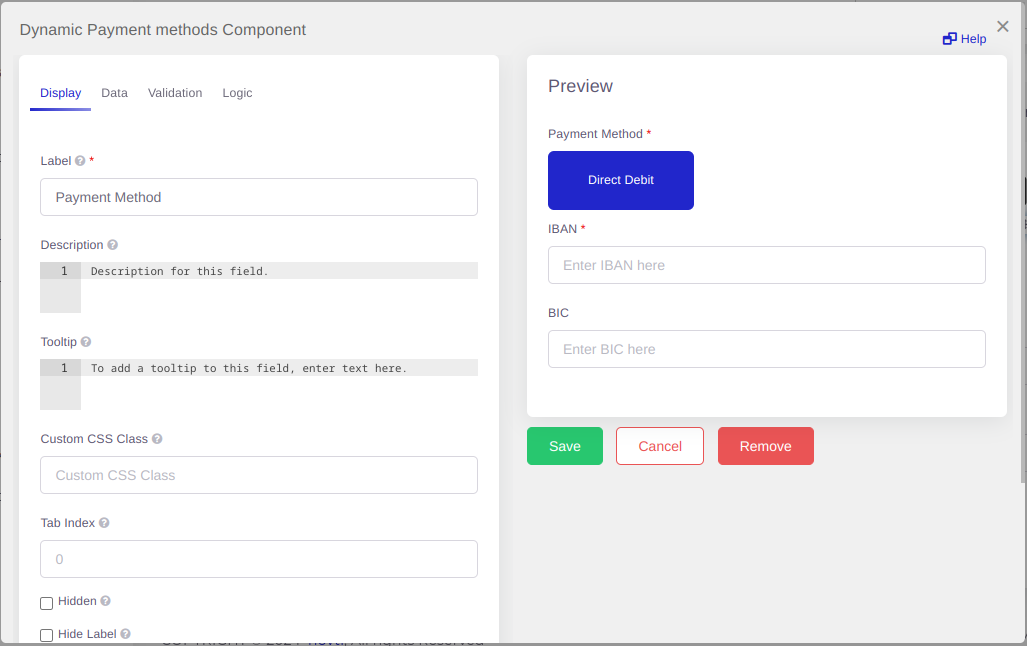
Task: Select the Display tab
Action: (60, 92)
